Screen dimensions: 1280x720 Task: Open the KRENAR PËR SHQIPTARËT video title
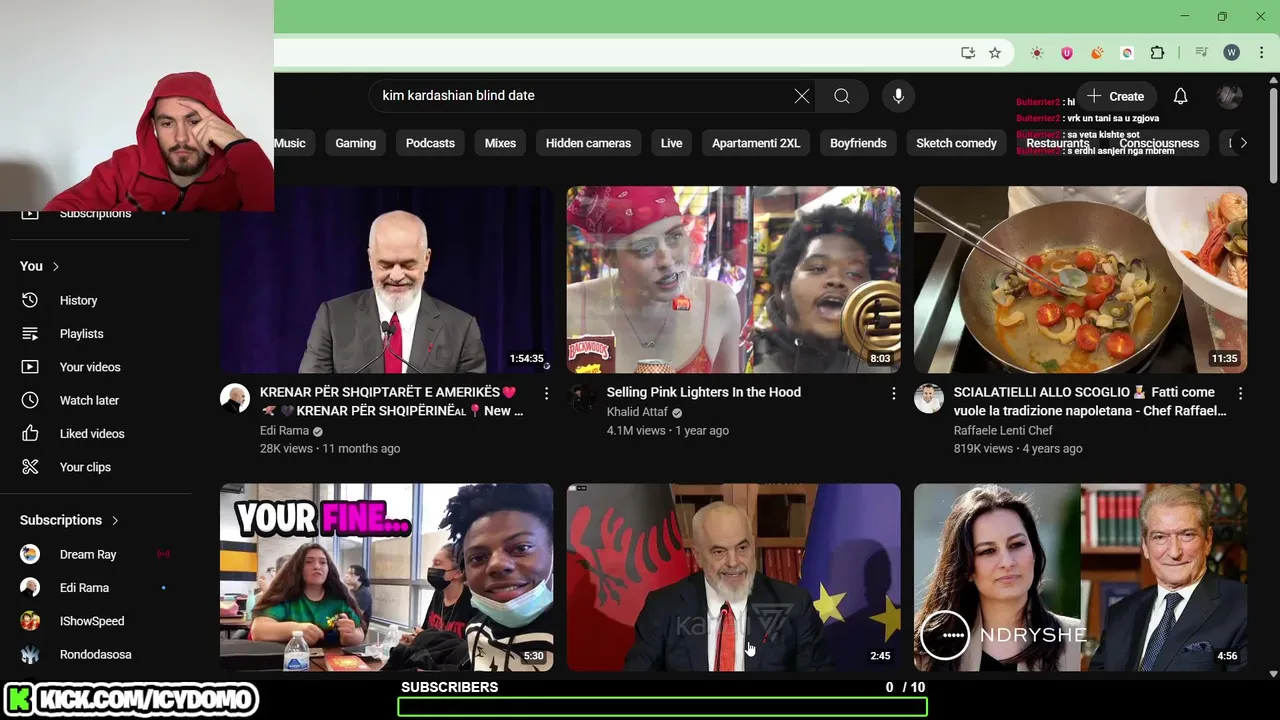point(391,401)
